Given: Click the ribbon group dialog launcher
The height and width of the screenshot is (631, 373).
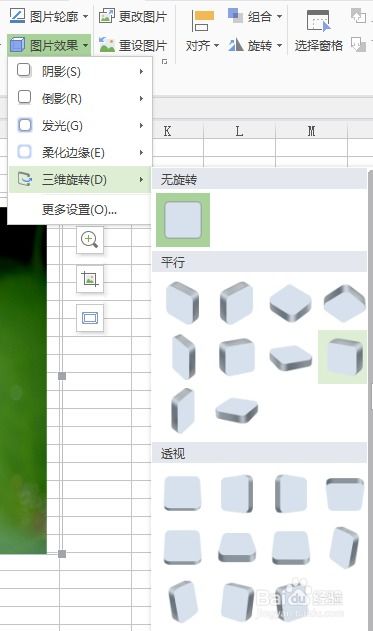Looking at the screenshot, I should (165, 61).
